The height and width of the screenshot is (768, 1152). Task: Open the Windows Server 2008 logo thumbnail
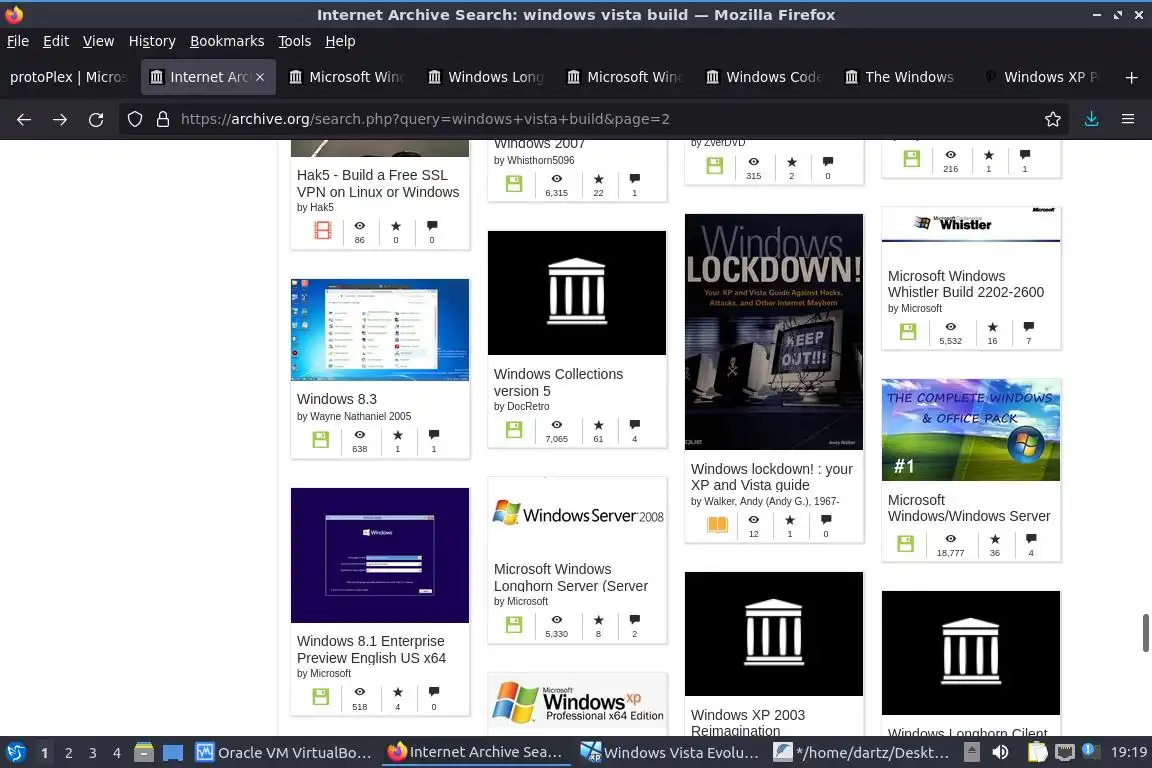coord(577,514)
